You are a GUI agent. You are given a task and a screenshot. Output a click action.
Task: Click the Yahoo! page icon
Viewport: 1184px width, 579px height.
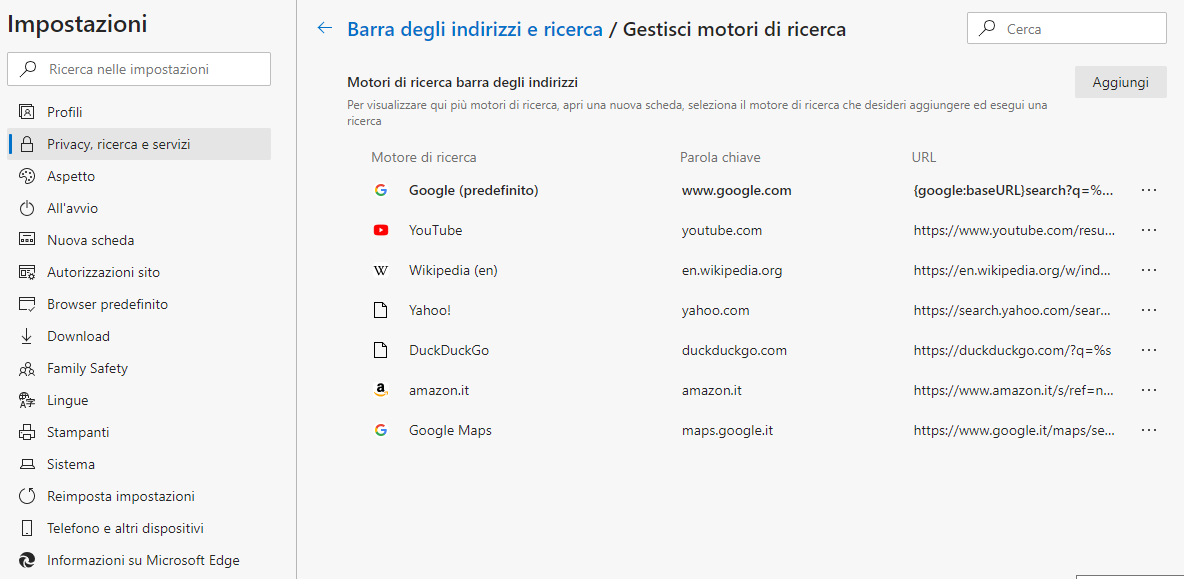(x=381, y=310)
